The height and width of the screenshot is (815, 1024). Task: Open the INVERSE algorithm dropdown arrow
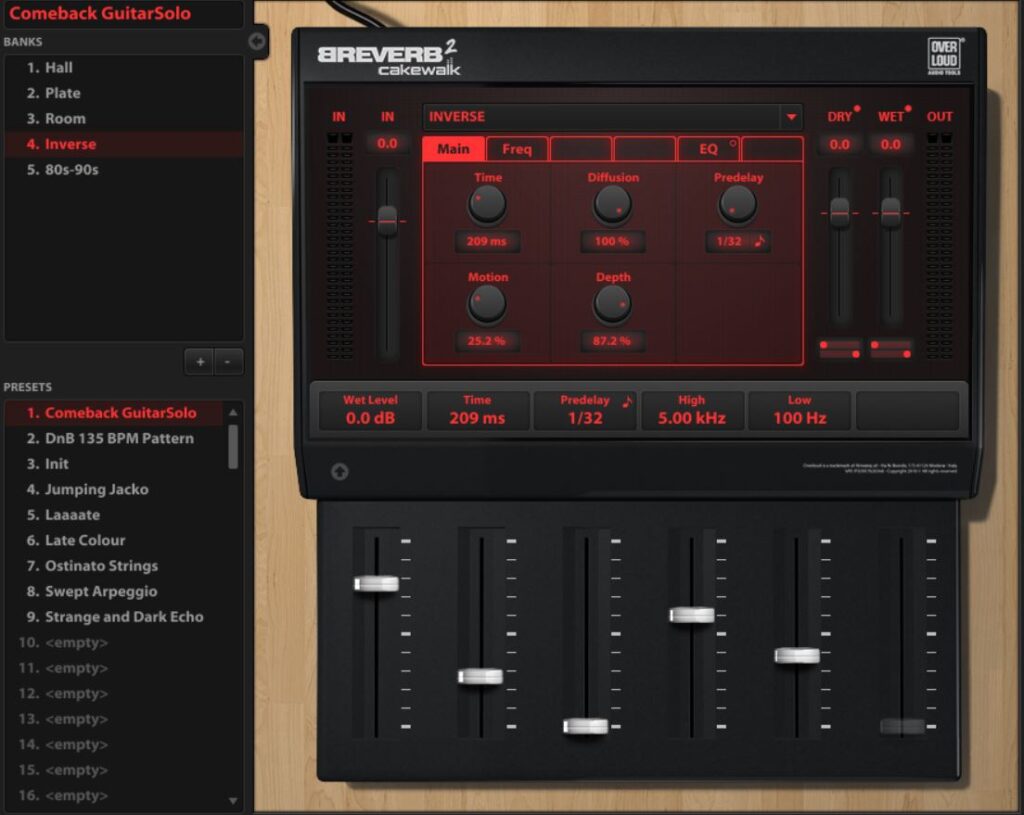coord(792,117)
